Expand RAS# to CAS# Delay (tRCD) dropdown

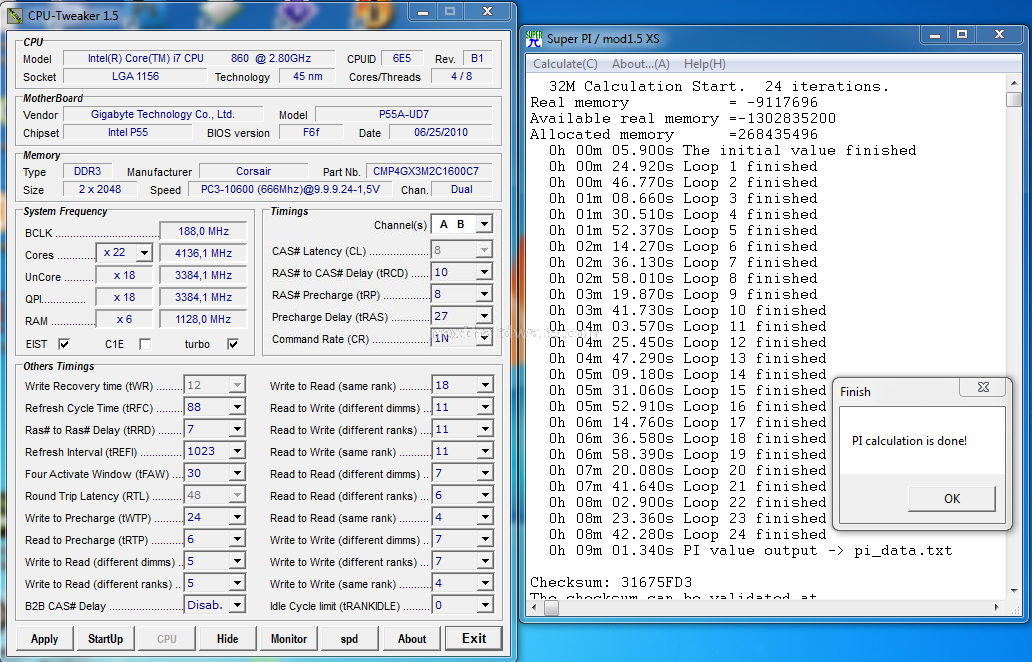484,272
